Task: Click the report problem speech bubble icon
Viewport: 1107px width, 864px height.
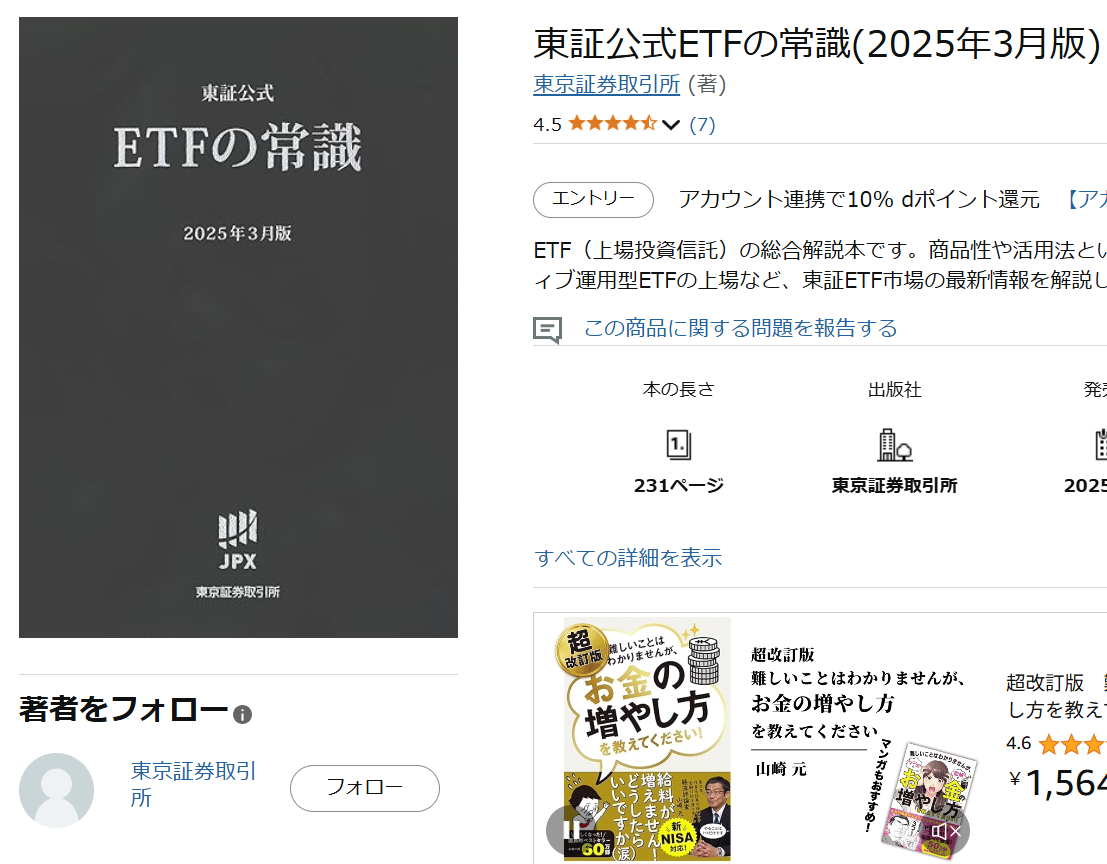Action: click(x=547, y=329)
